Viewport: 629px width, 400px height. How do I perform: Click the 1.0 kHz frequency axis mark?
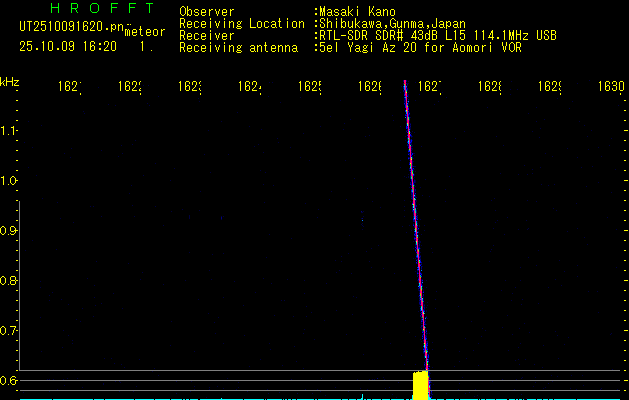pos(10,181)
